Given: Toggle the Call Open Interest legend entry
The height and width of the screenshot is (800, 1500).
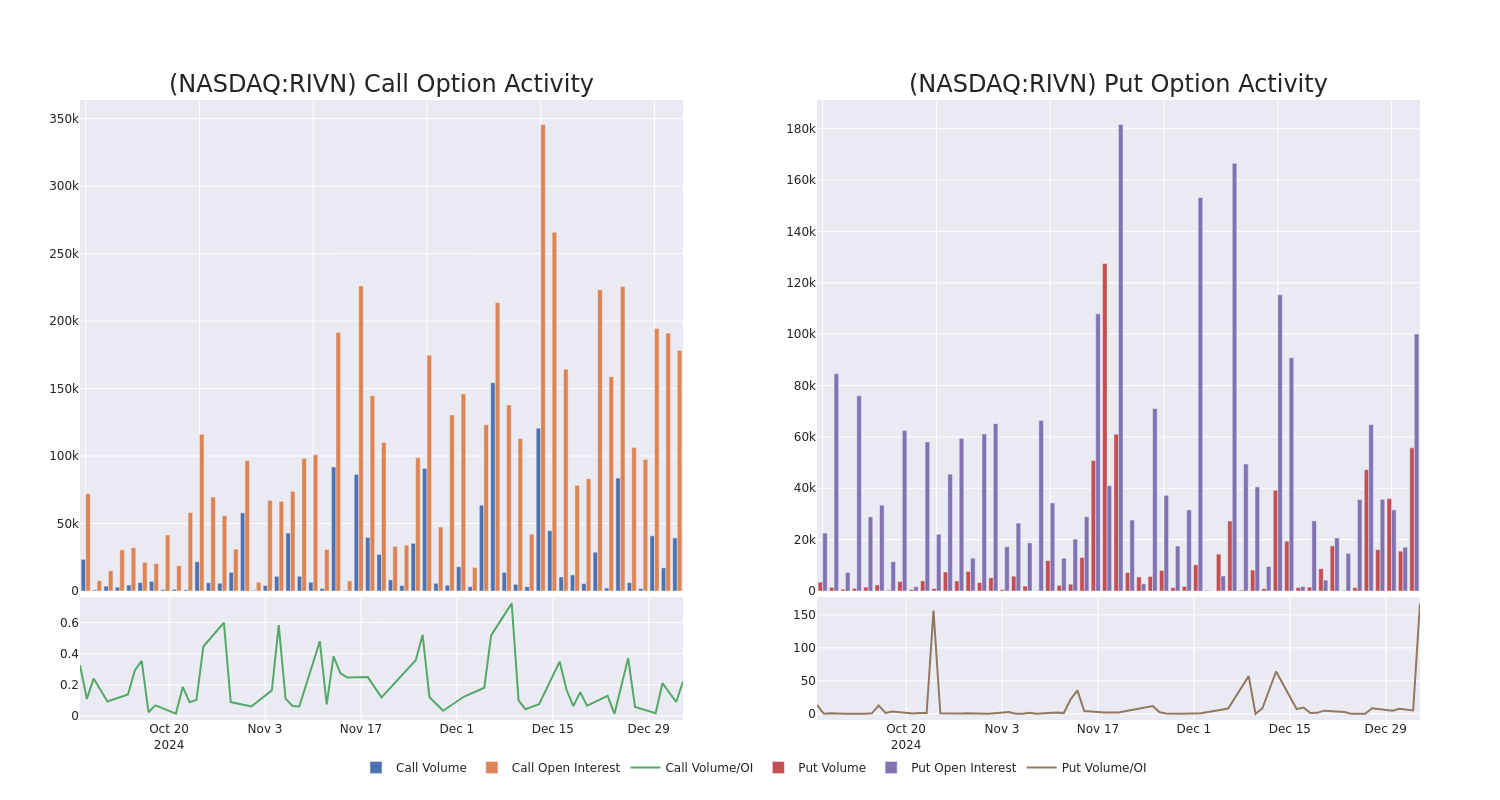Looking at the screenshot, I should (x=552, y=768).
